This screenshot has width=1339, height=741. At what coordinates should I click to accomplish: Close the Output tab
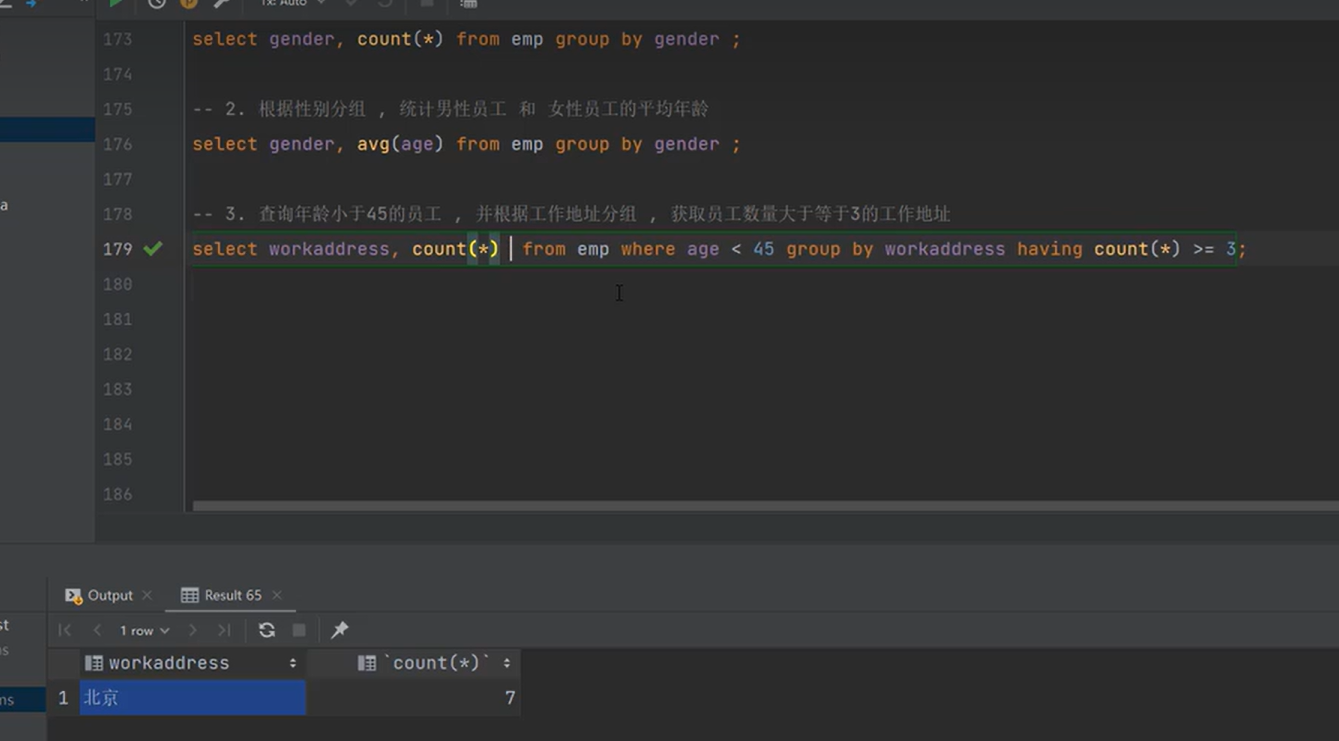tap(147, 595)
